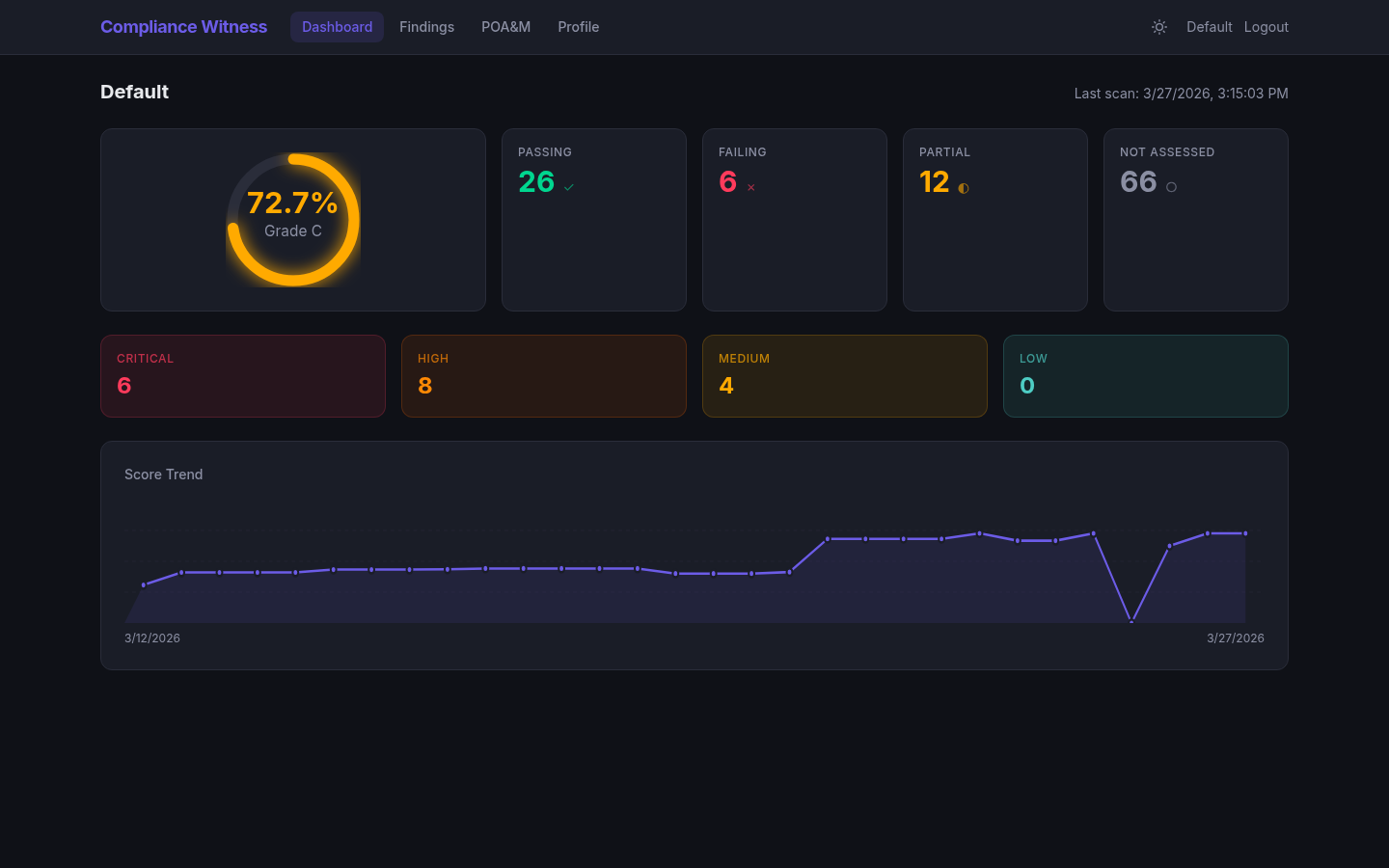Click the Last scan timestamp text
1389x868 pixels.
coord(1181,93)
